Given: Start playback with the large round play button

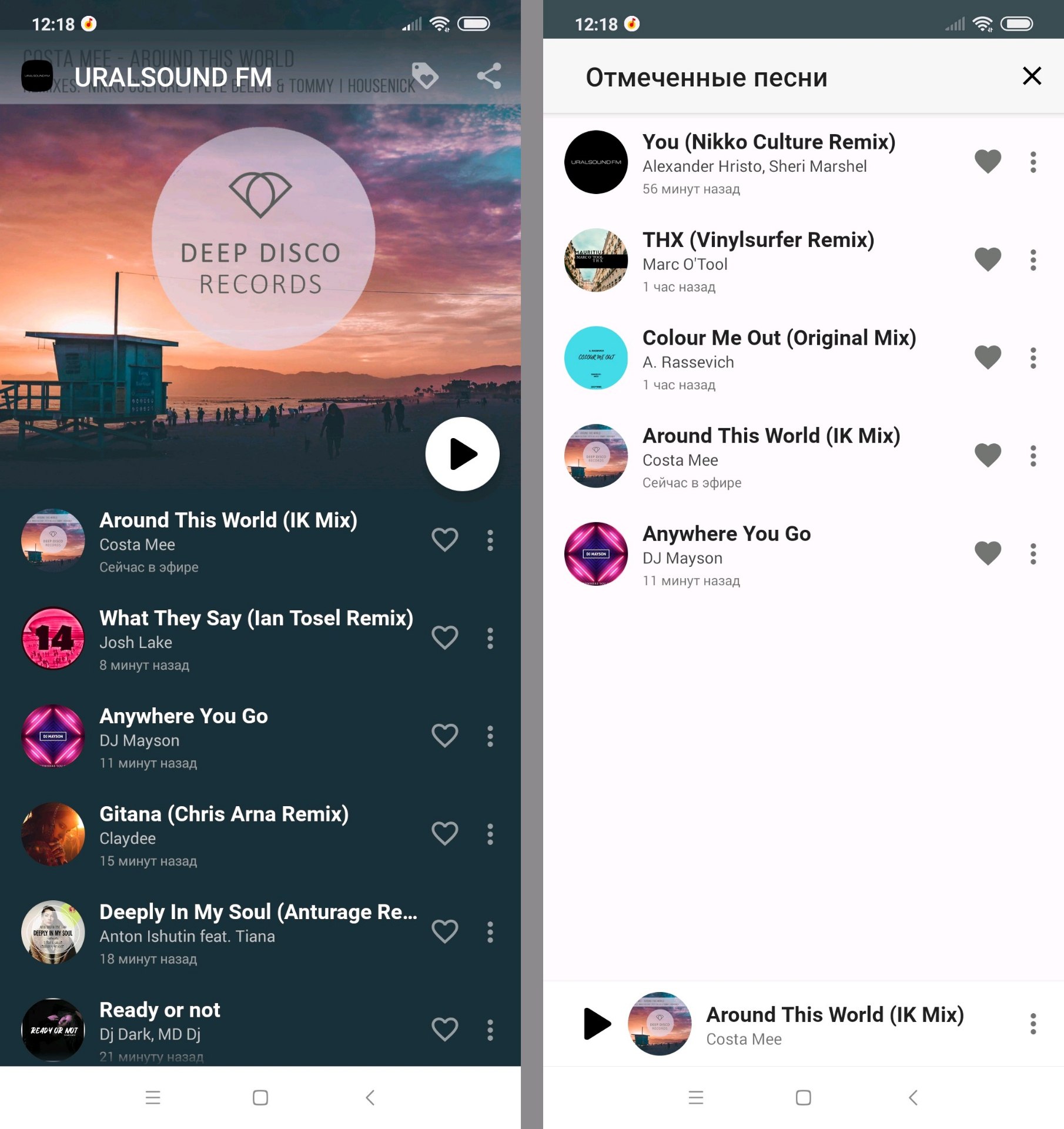Looking at the screenshot, I should pos(463,454).
